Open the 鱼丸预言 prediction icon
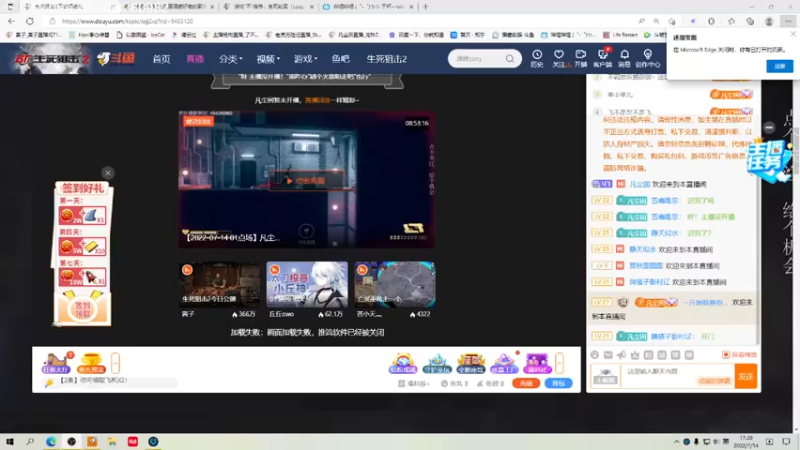This screenshot has width=800, height=450. pos(91,363)
